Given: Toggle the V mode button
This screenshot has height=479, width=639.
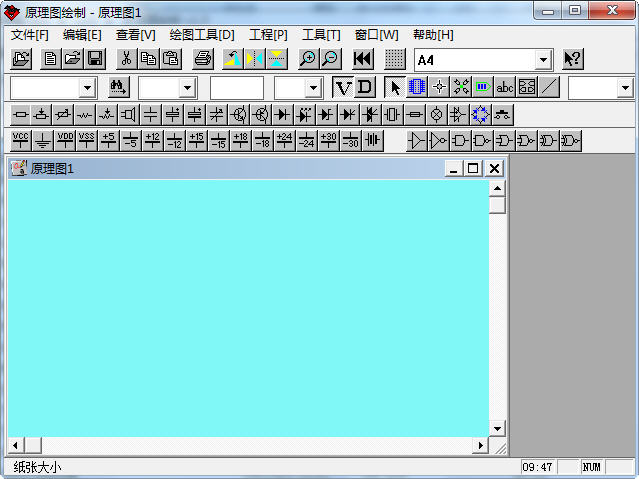Looking at the screenshot, I should point(343,87).
